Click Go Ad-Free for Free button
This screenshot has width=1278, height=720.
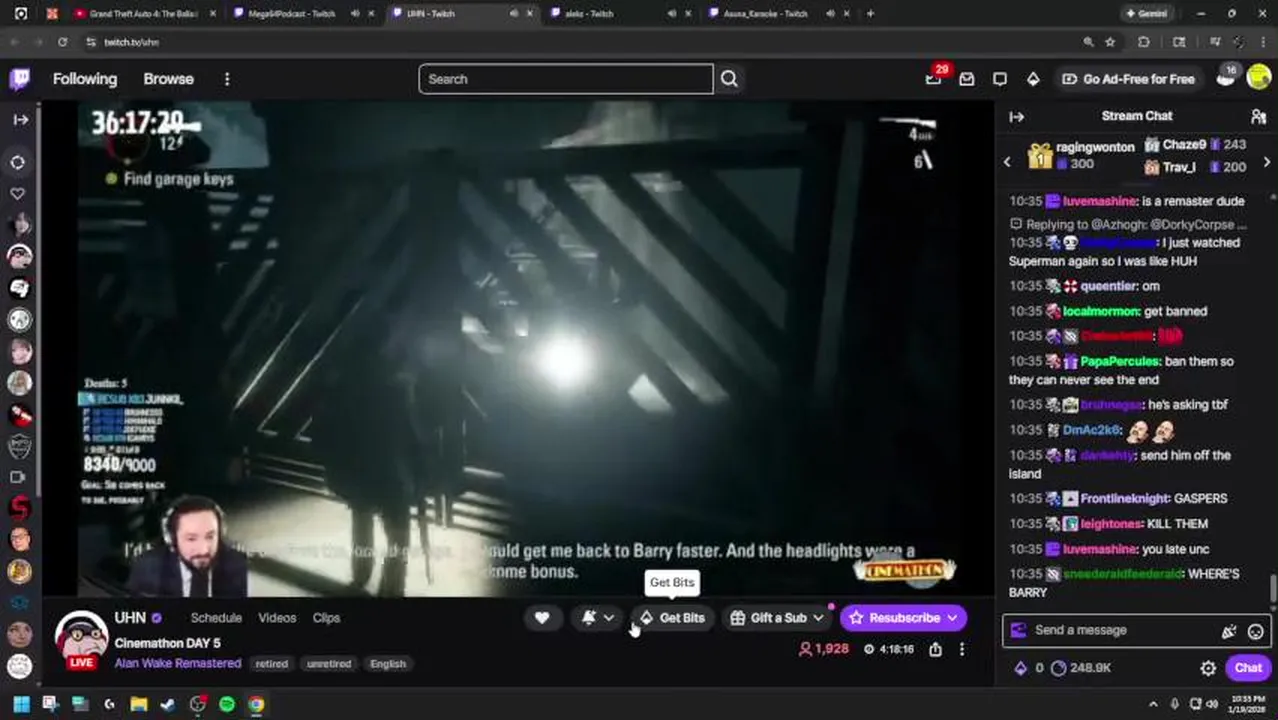click(1128, 79)
